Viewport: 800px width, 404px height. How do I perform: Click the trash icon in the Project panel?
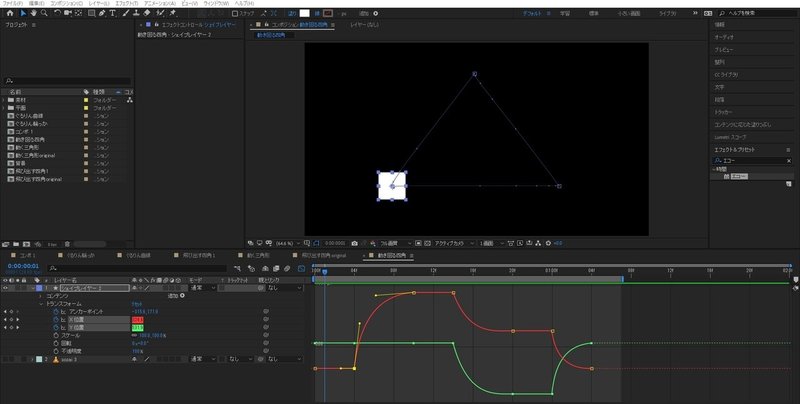click(x=67, y=244)
